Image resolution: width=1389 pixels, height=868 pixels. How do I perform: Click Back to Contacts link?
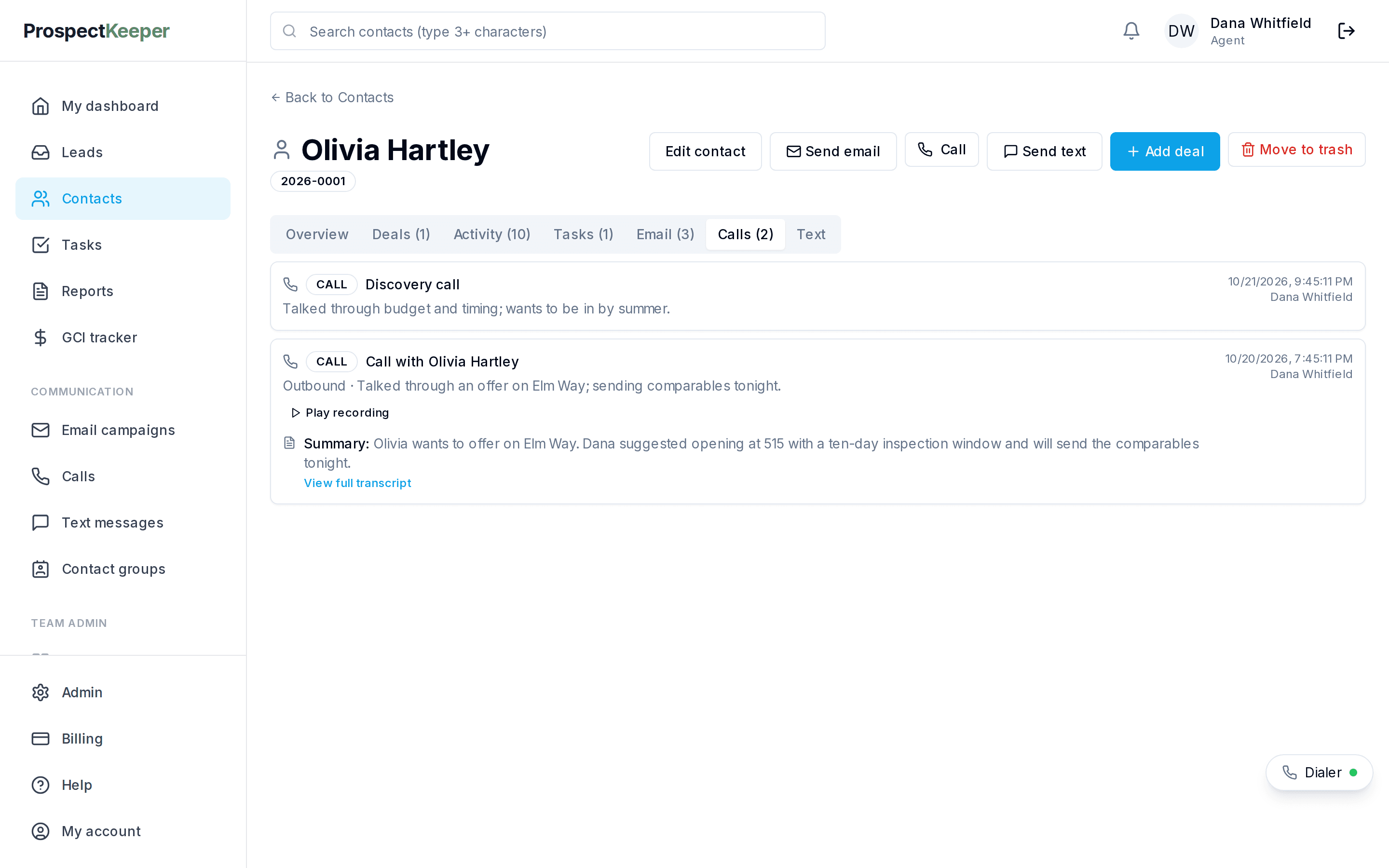tap(332, 97)
